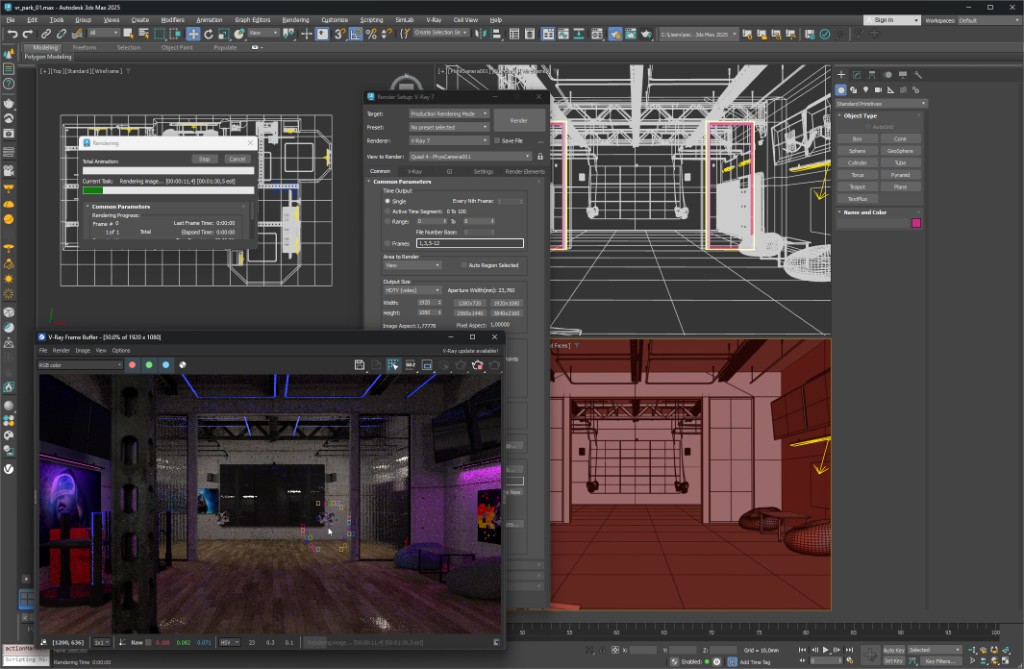Select the Cameras category icon in Create panel
1024x669 pixels.
pyautogui.click(x=878, y=90)
